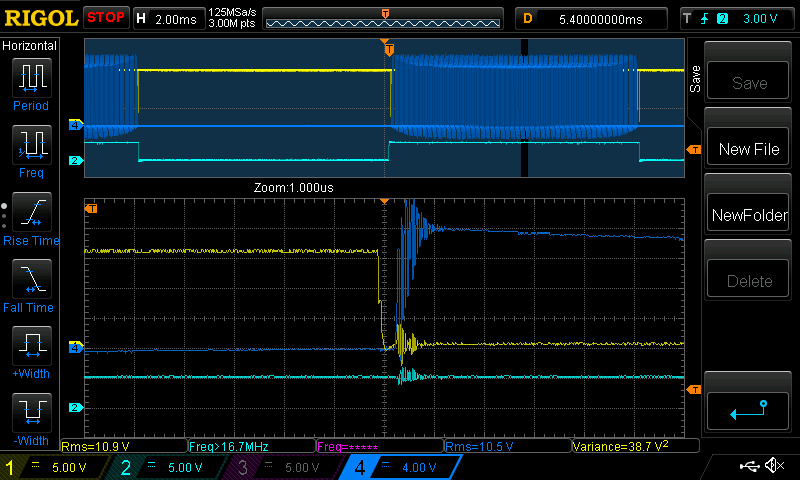Click the muted speaker sound icon
Image resolution: width=800 pixels, height=480 pixels.
(x=773, y=466)
